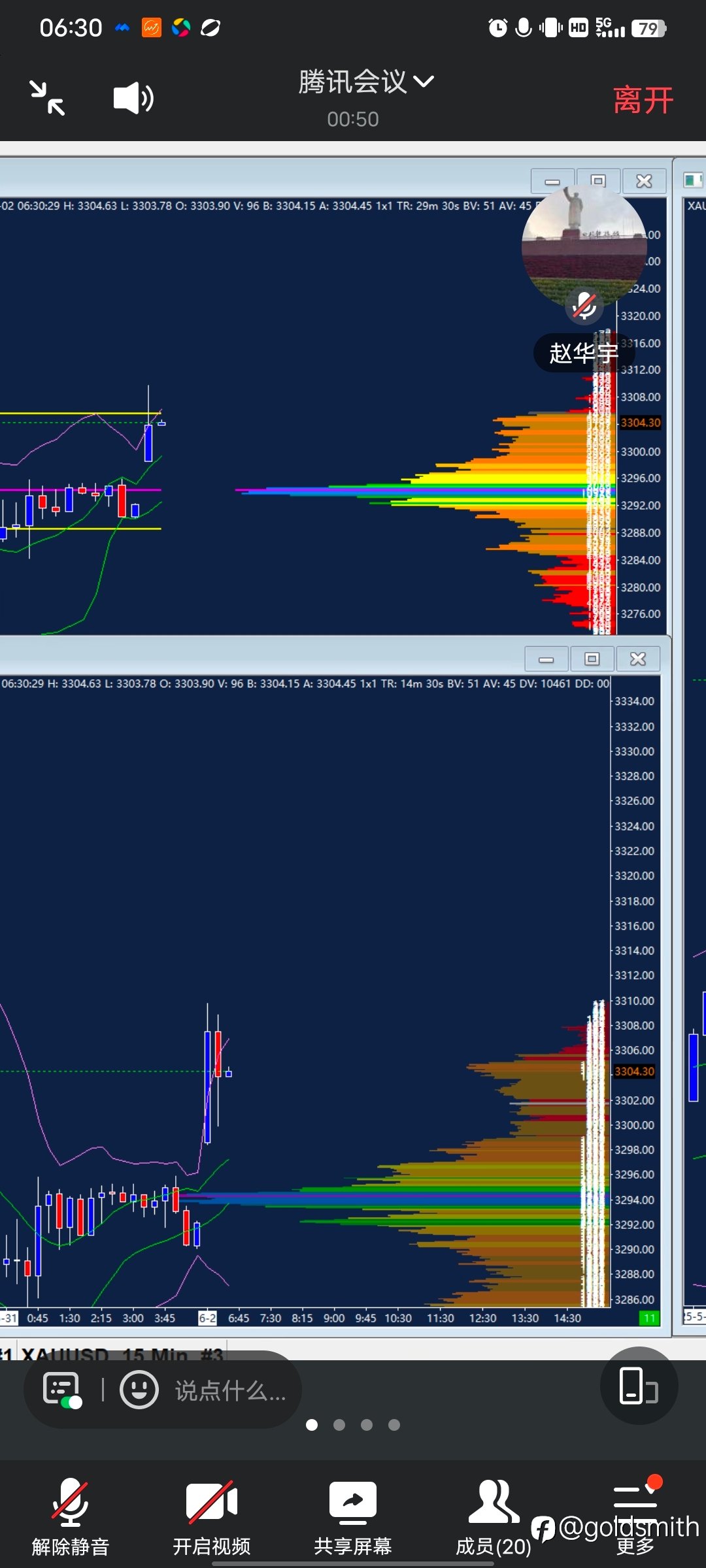Screen dimensions: 706x1568
Task: Minimize the lower chart window
Action: (546, 659)
